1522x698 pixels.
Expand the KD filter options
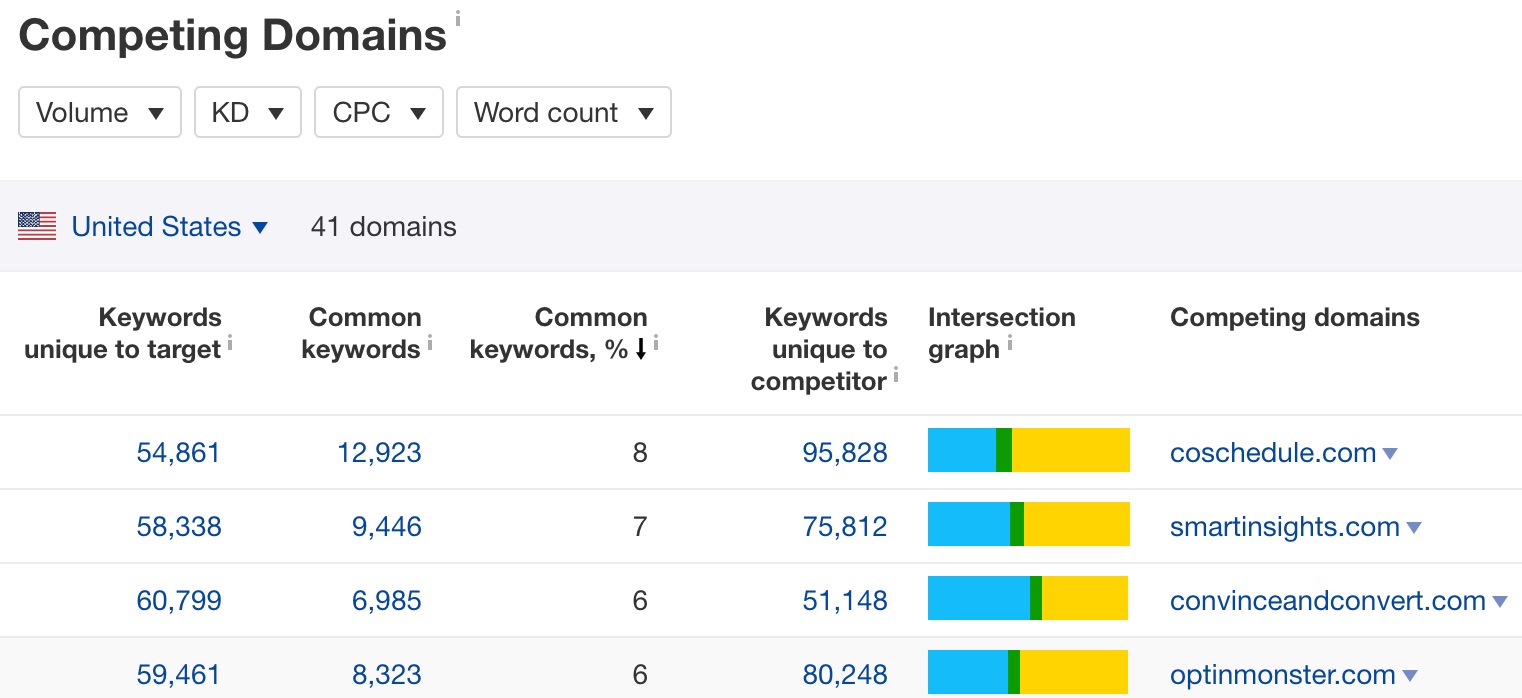pyautogui.click(x=247, y=112)
